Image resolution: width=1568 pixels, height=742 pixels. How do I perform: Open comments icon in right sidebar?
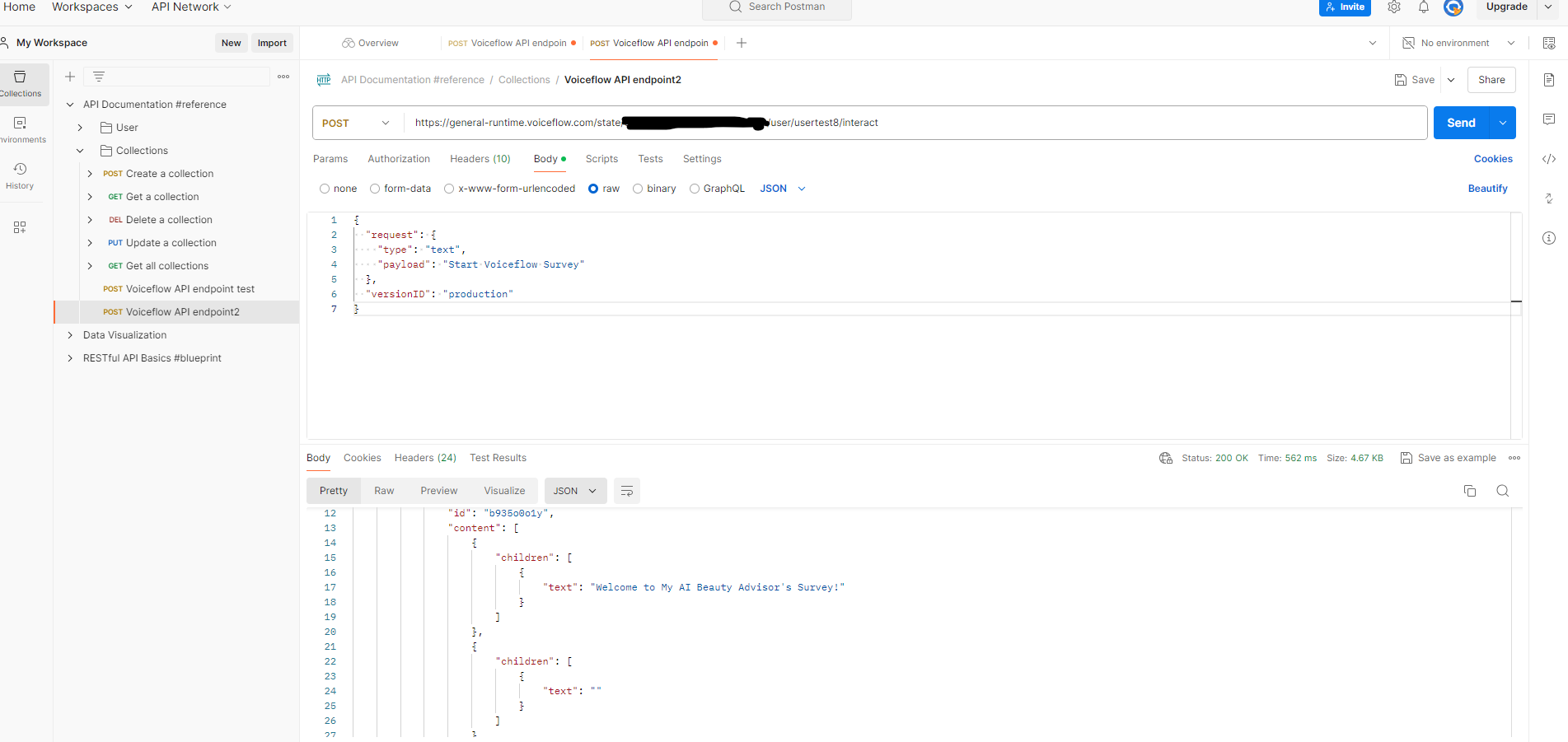click(1549, 119)
